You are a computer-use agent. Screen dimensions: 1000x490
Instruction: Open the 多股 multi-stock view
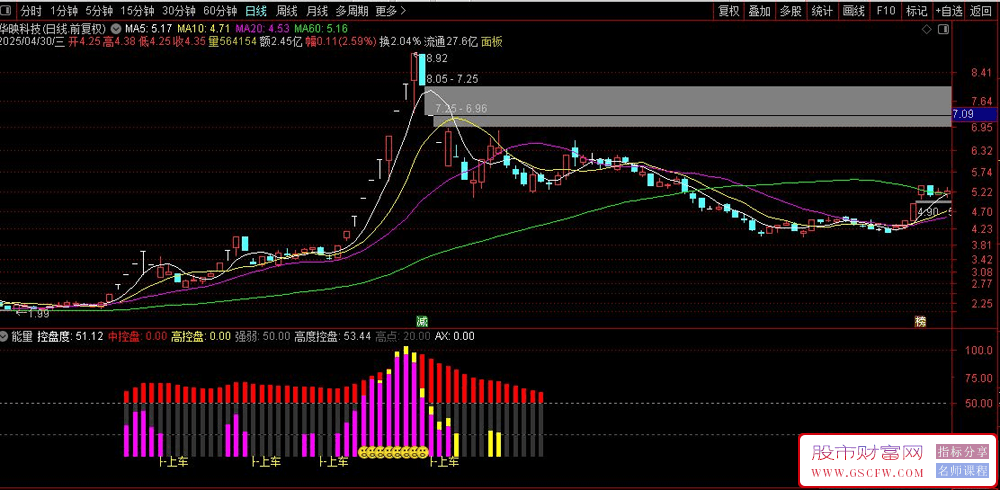pos(791,10)
